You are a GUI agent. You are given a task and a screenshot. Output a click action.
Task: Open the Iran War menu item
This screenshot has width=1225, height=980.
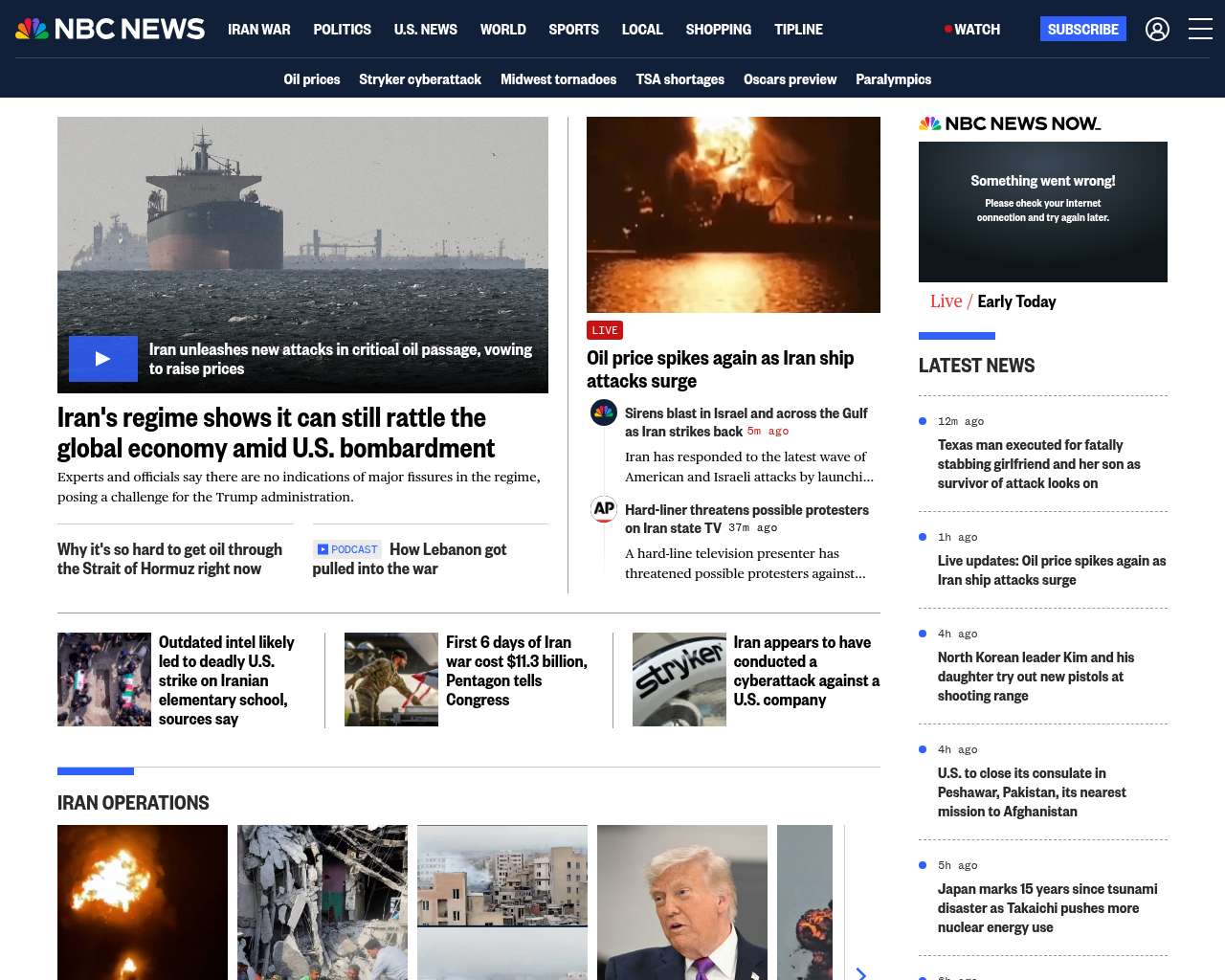coord(258,30)
